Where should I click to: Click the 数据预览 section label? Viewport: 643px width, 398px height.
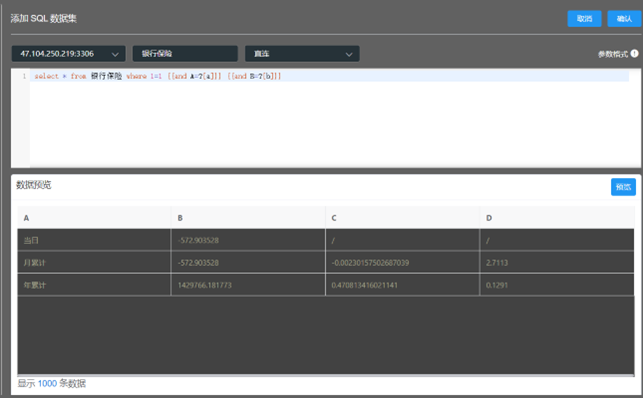(34, 185)
